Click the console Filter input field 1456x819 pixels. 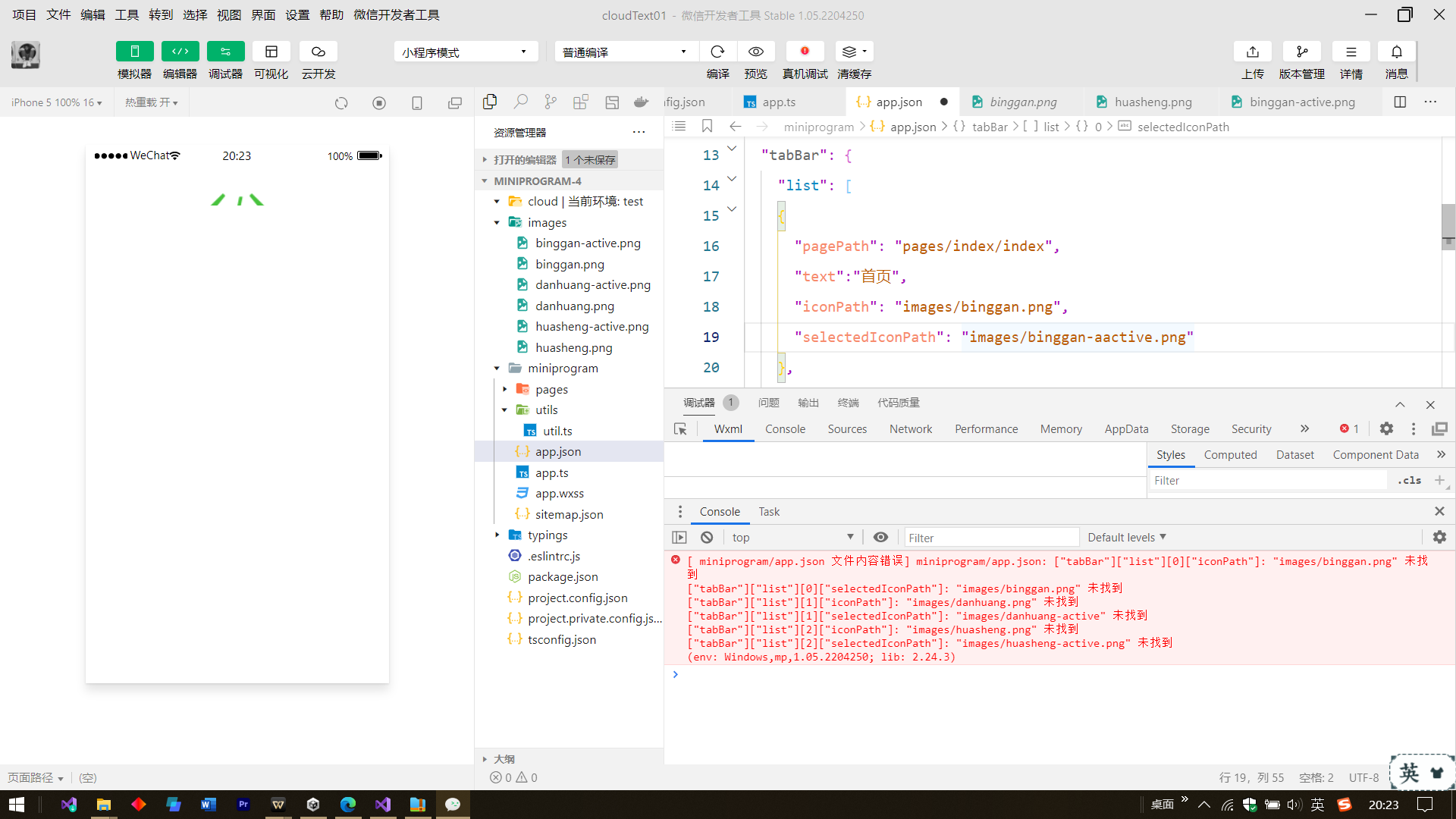[x=991, y=538]
